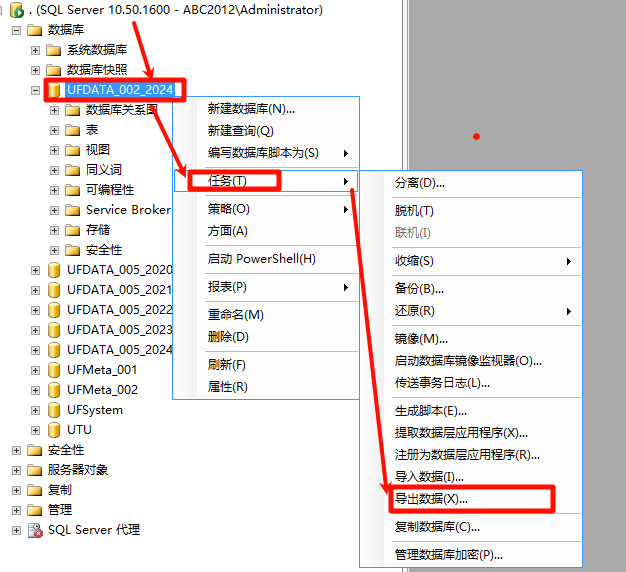Image resolution: width=626 pixels, height=572 pixels.
Task: Click the Service Broker folder icon
Action: coord(73,210)
